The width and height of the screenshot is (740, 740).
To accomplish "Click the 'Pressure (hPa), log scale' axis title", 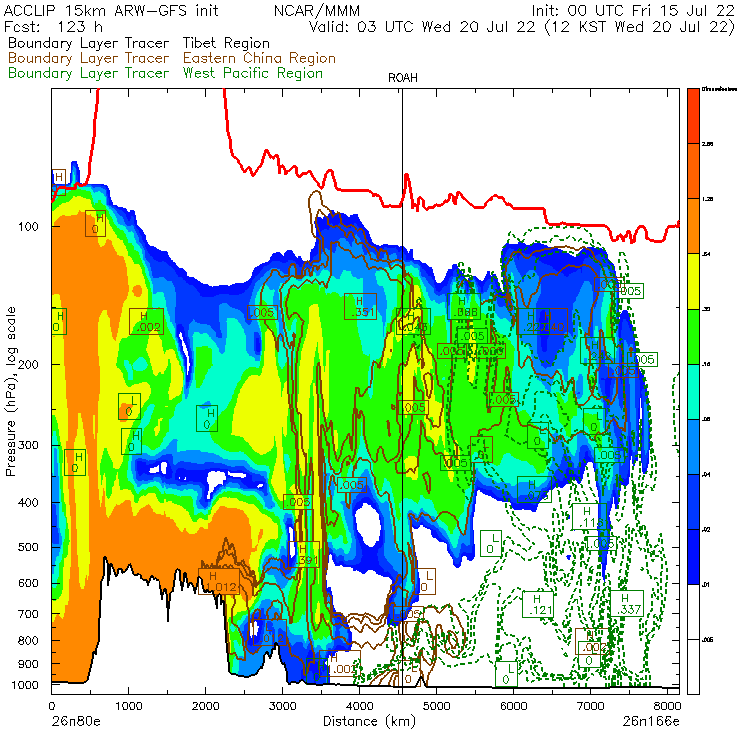I will pos(11,391).
